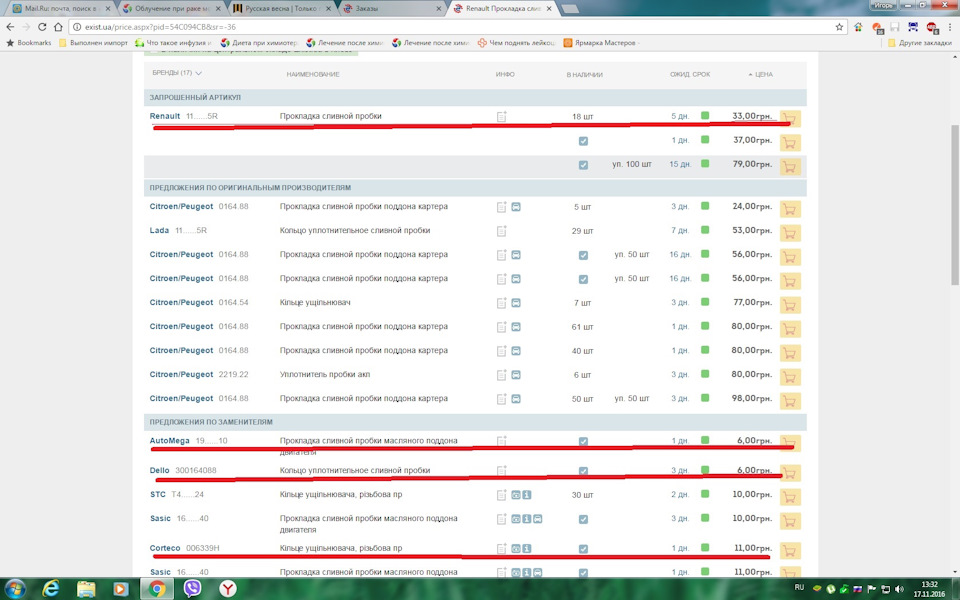Add Lada 53,00 грн item to cart
Image resolution: width=960 pixels, height=600 pixels.
pos(790,233)
